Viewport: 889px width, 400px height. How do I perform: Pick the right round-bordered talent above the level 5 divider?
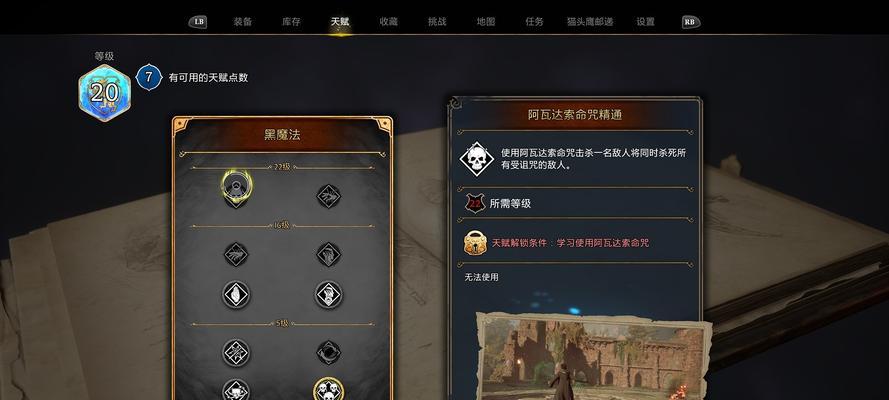pos(328,295)
